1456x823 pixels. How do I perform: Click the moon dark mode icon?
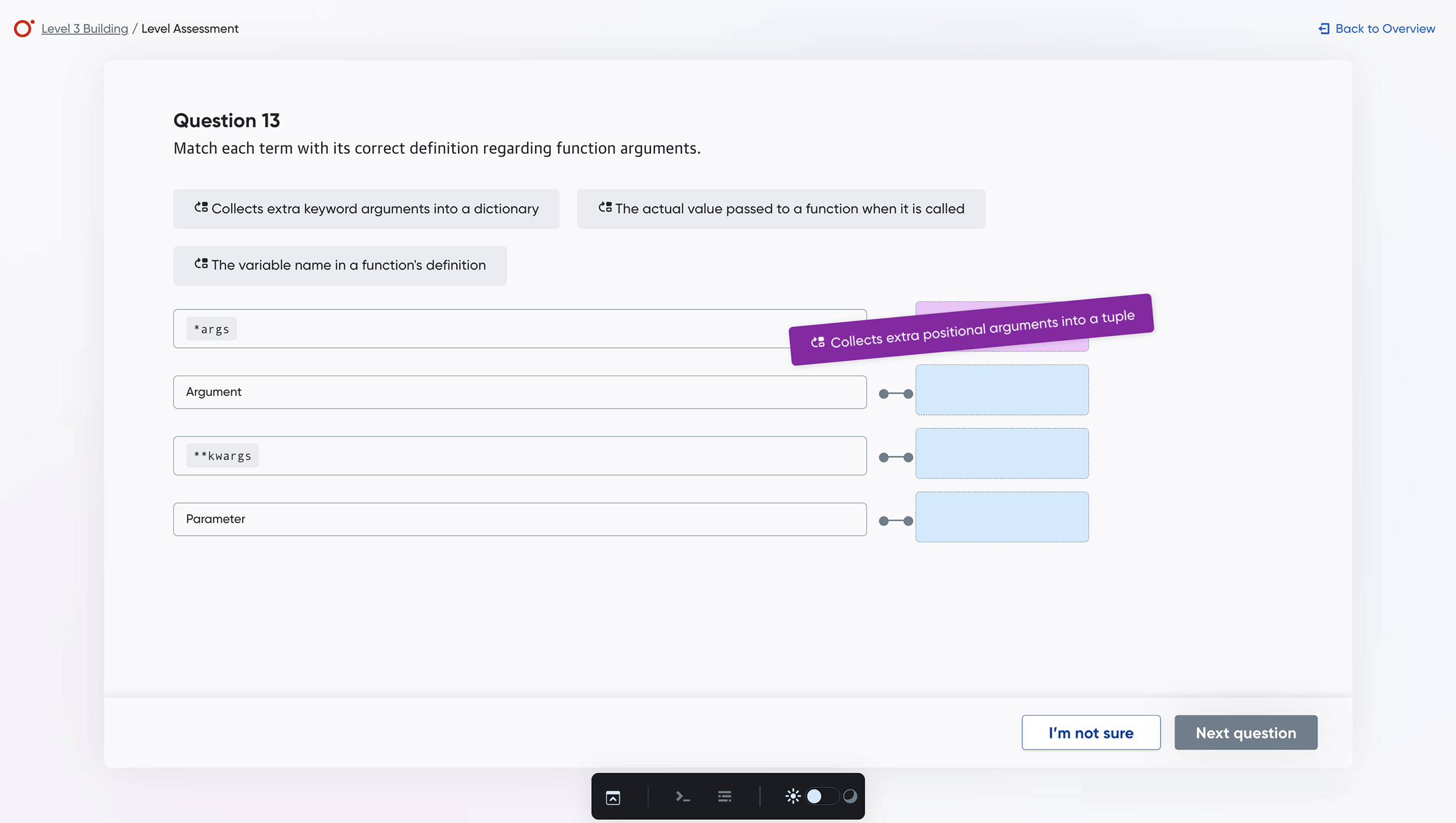(x=850, y=796)
